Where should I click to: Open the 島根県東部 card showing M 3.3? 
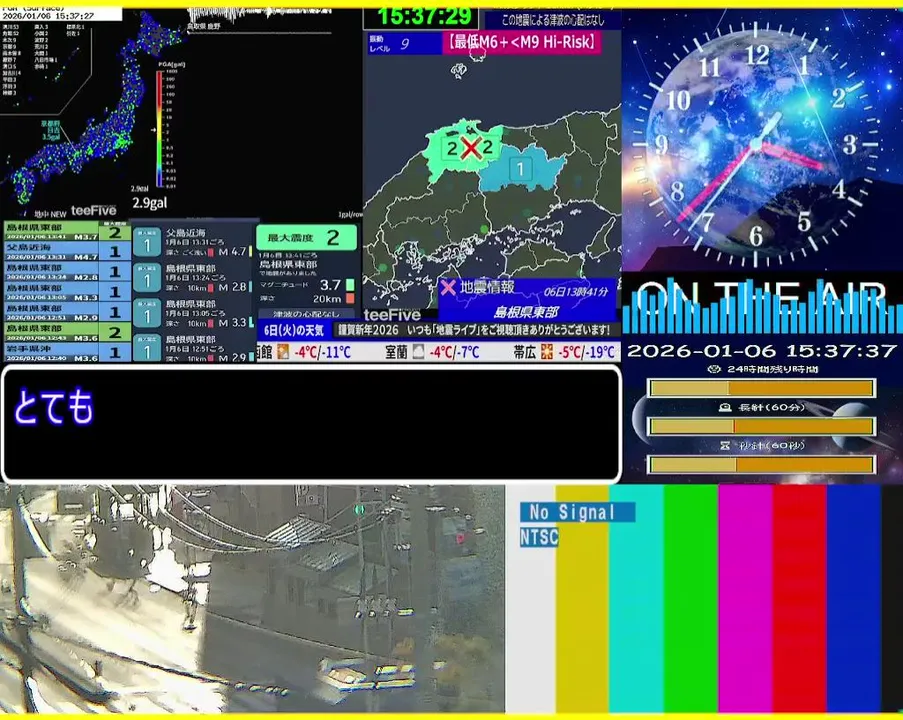[193, 313]
